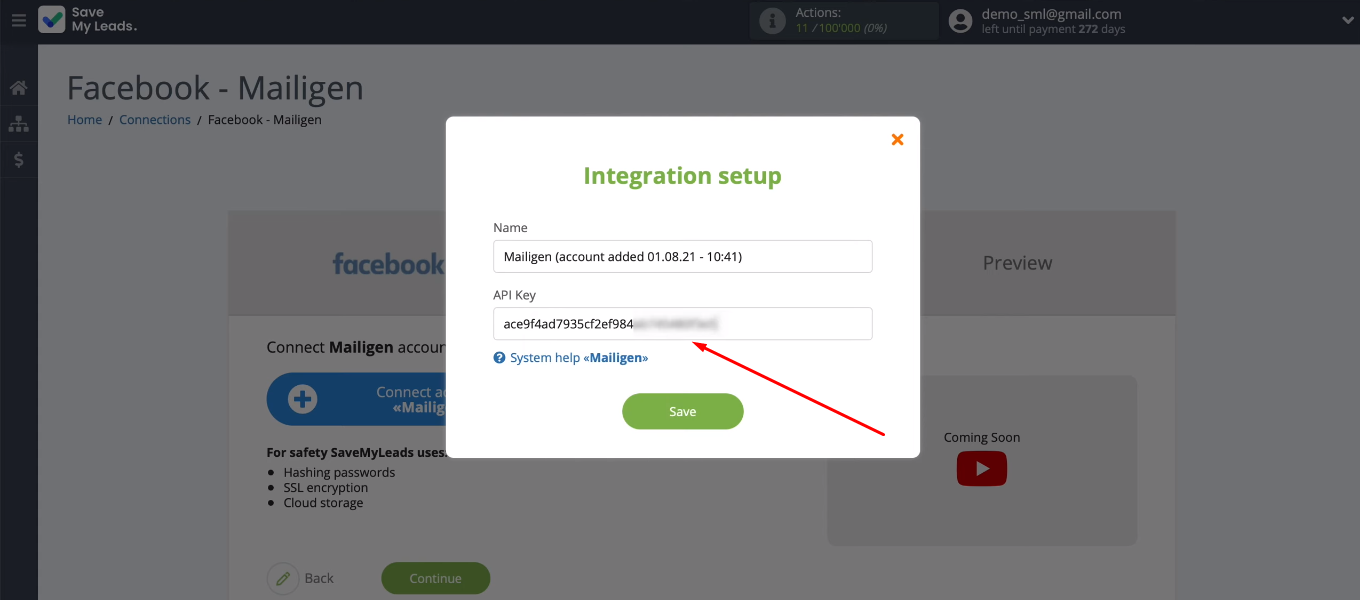The width and height of the screenshot is (1360, 600).
Task: Click Facebook - Mailigen page heading
Action: tap(215, 89)
